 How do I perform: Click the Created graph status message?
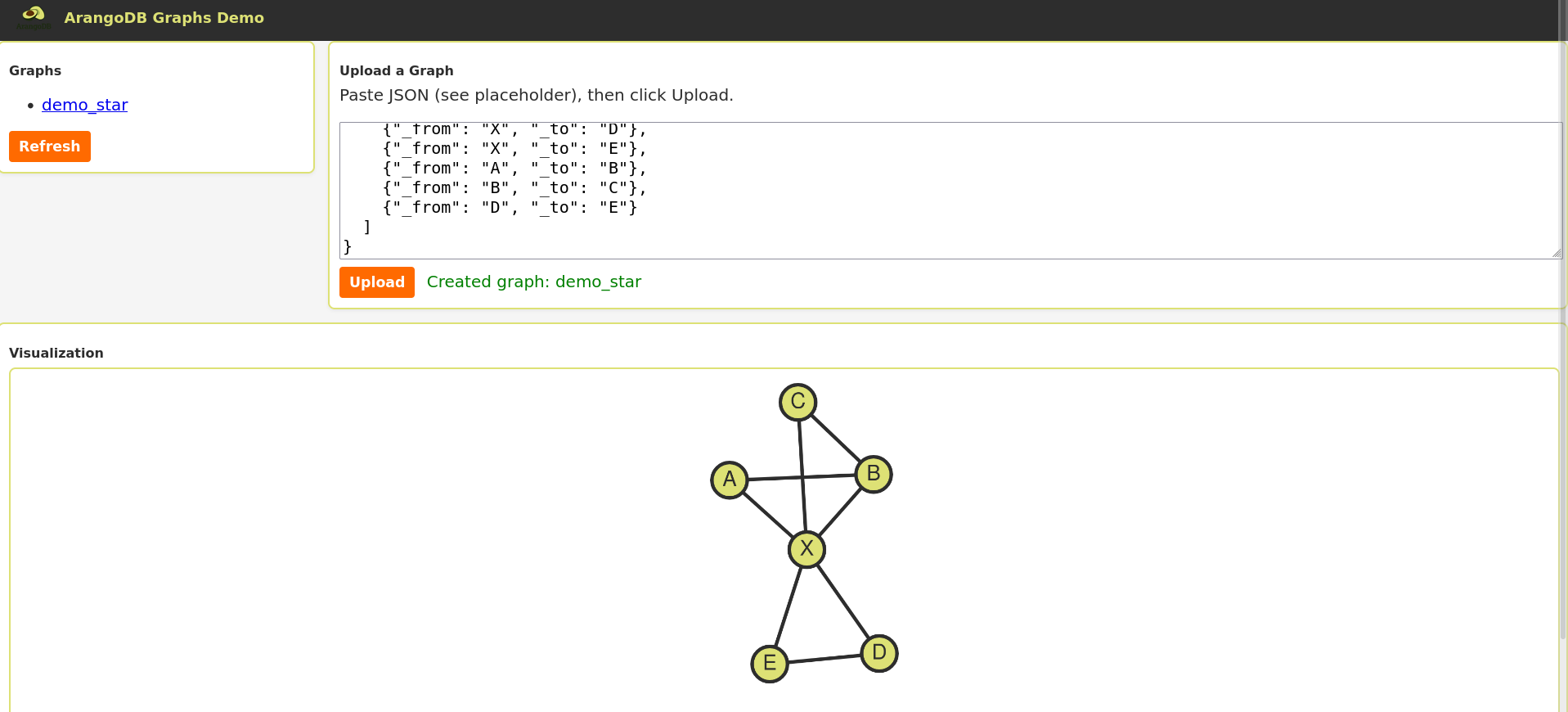click(x=533, y=282)
